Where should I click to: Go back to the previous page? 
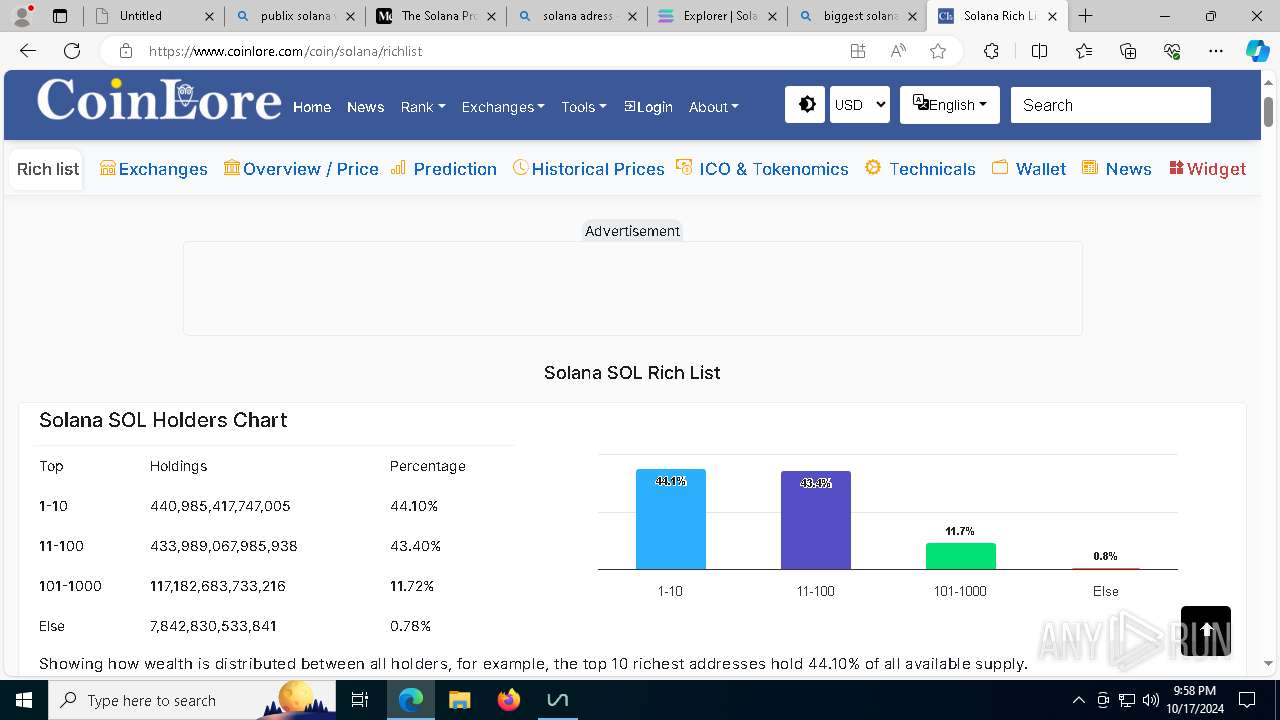coord(28,51)
